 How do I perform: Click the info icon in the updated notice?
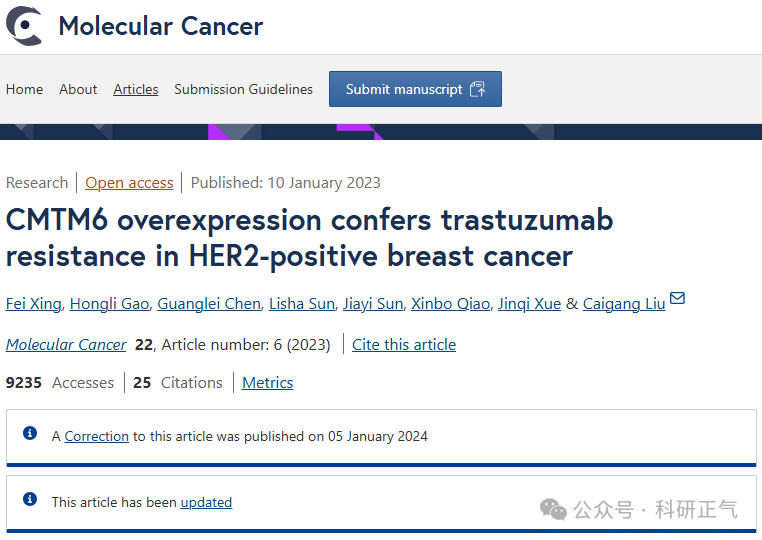point(30,499)
